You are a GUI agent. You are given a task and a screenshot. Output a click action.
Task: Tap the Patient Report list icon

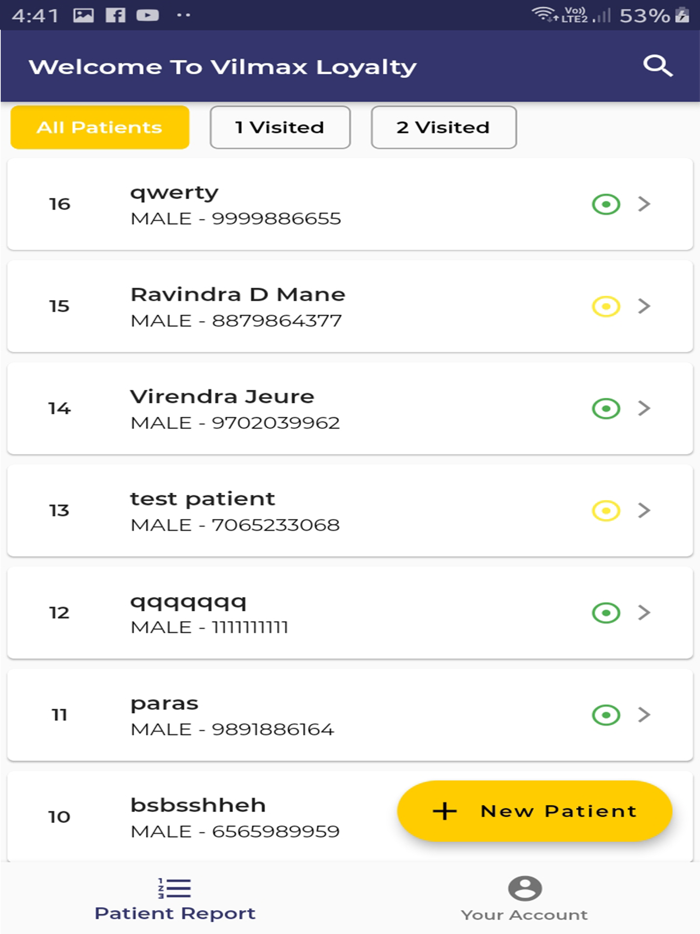pos(174,888)
